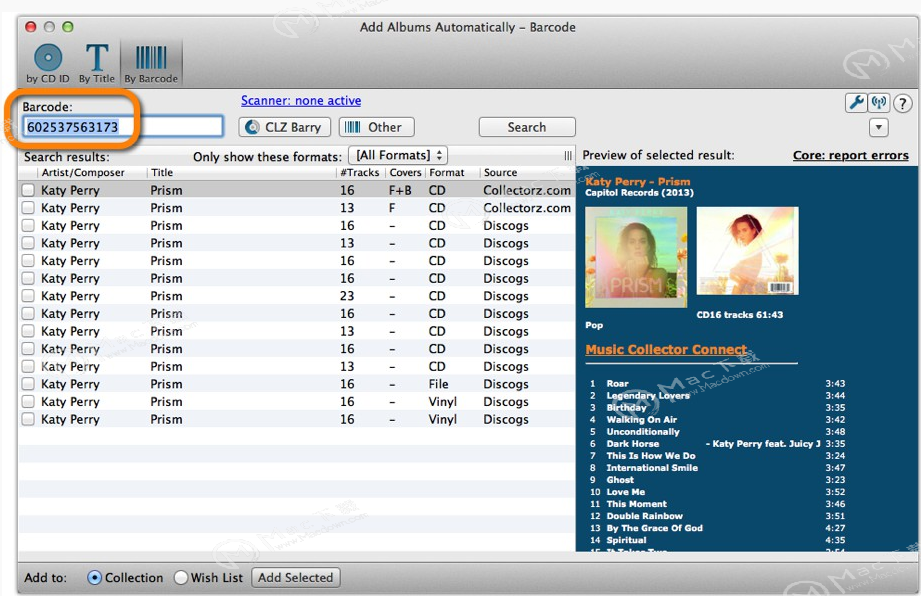
Task: Click track 'Unconditionally' in the preview
Action: (x=643, y=432)
